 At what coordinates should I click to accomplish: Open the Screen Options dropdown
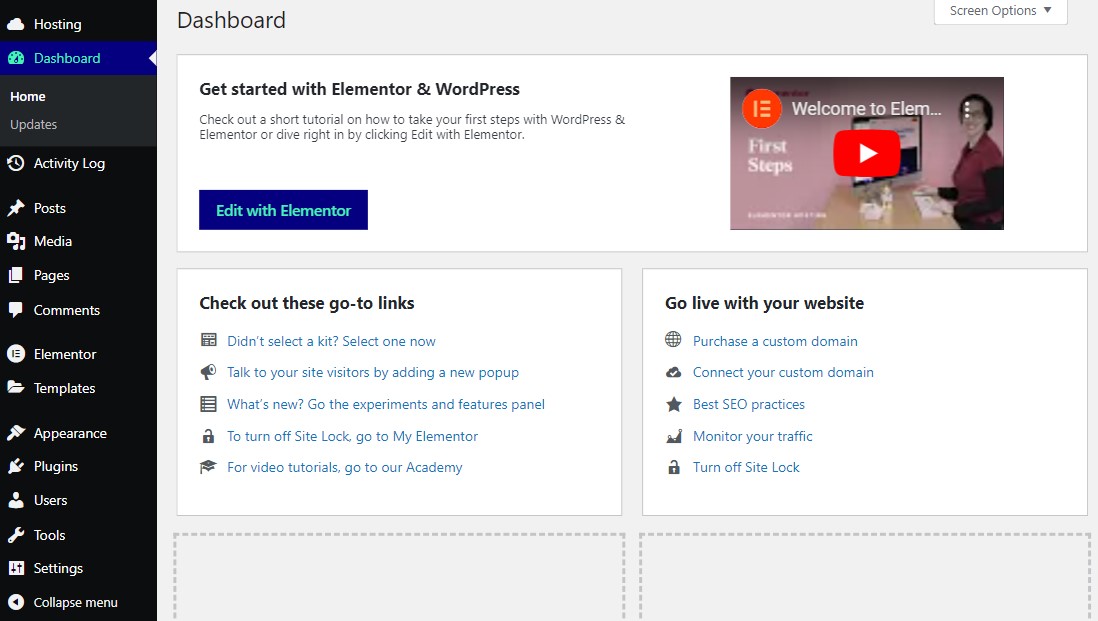pyautogui.click(x=1001, y=11)
